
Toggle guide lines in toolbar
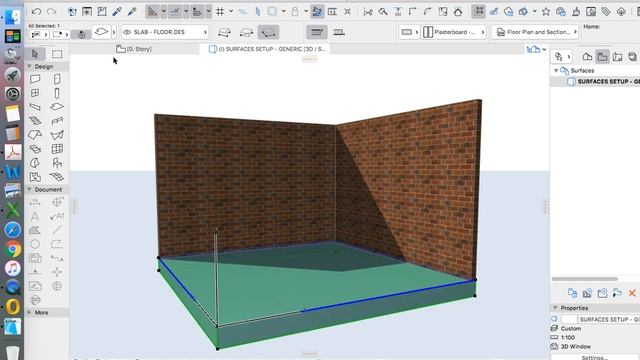tap(152, 11)
